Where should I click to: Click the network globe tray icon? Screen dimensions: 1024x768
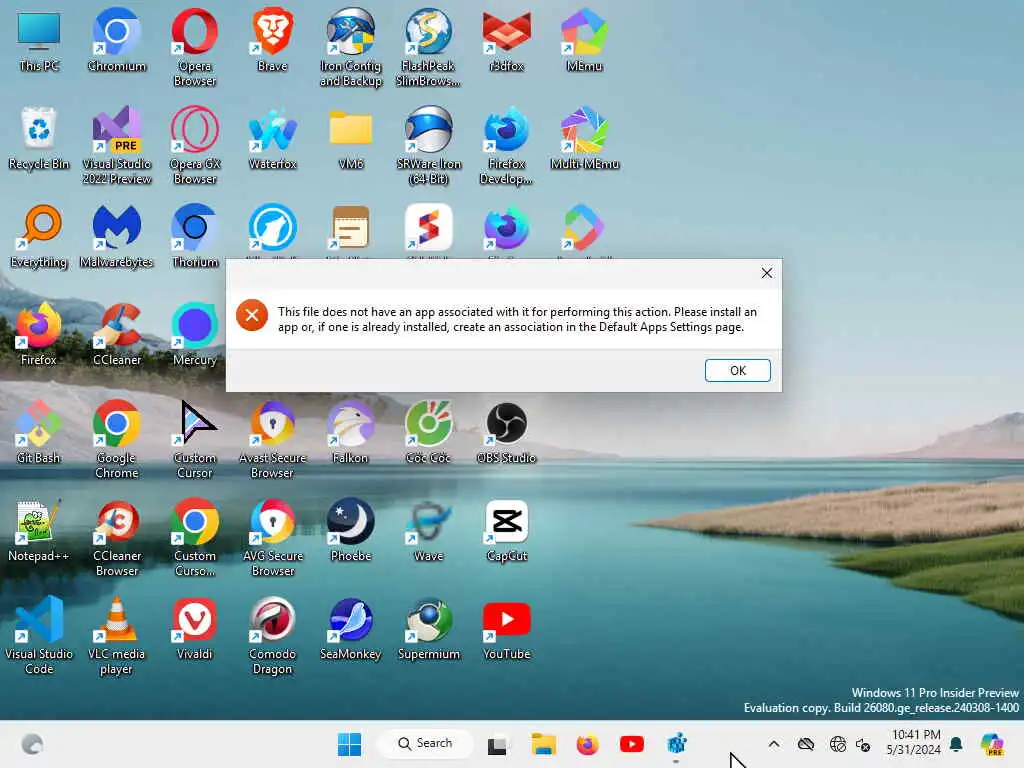pyautogui.click(x=838, y=744)
